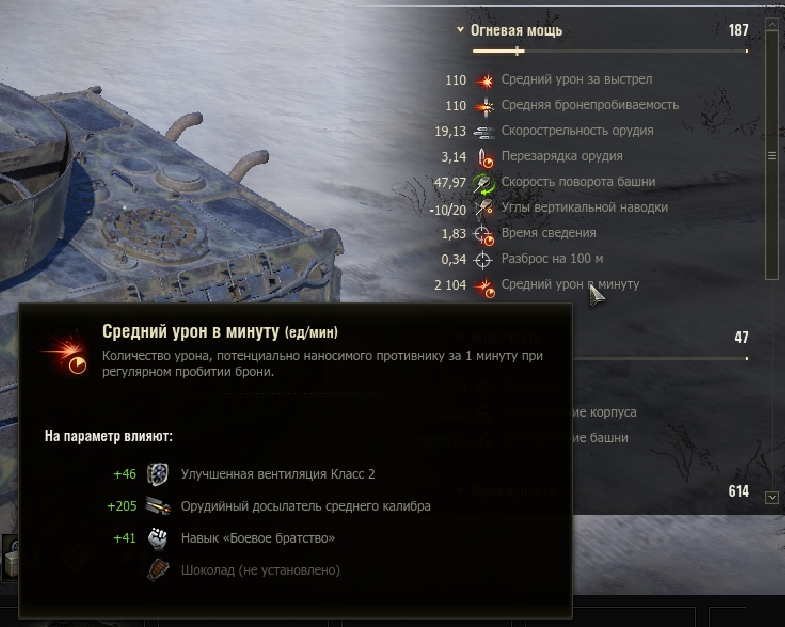Select the Chocolate consumable icon

click(158, 570)
